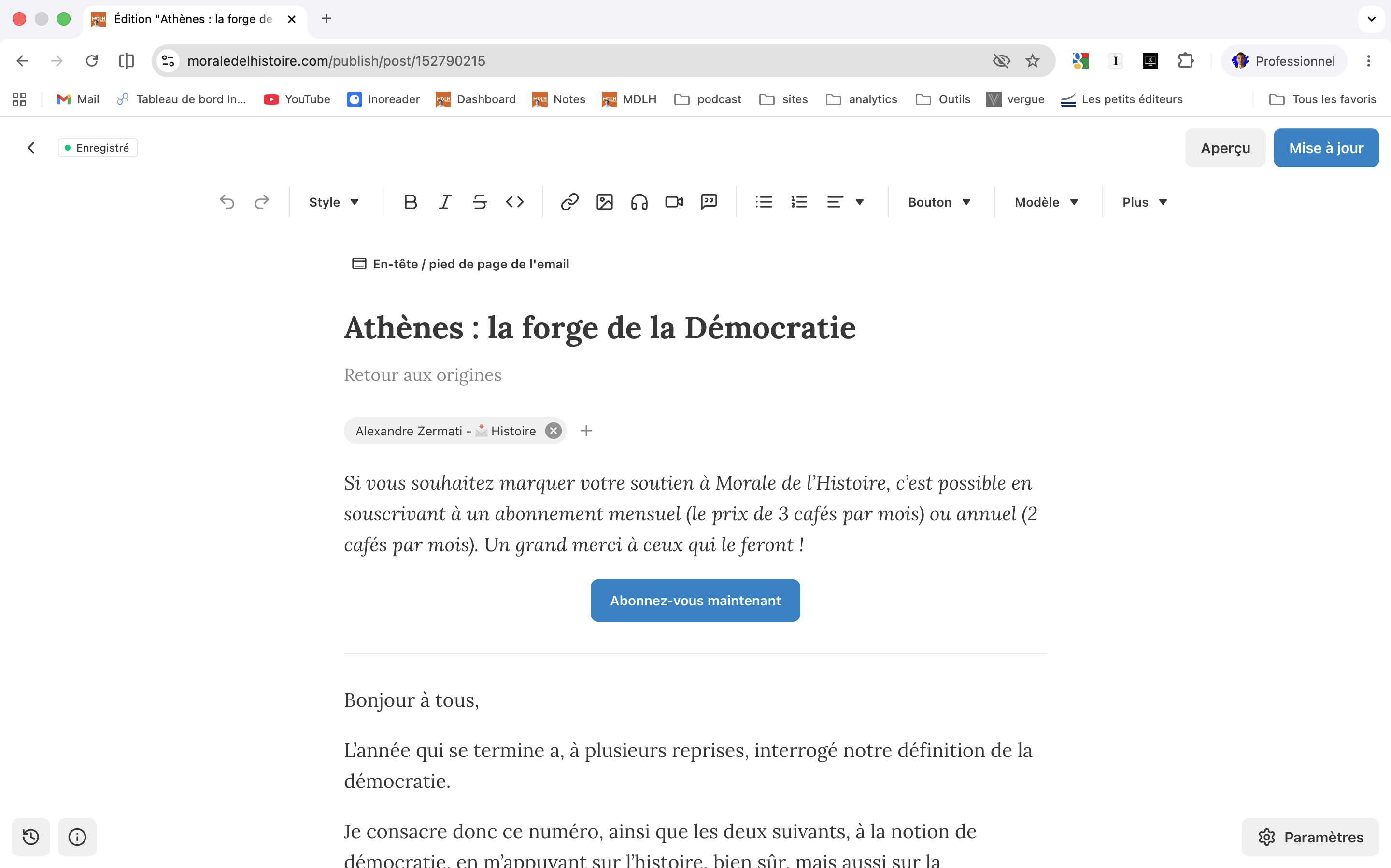Open the Bouton dropdown menu
The image size is (1391, 868).
point(939,202)
